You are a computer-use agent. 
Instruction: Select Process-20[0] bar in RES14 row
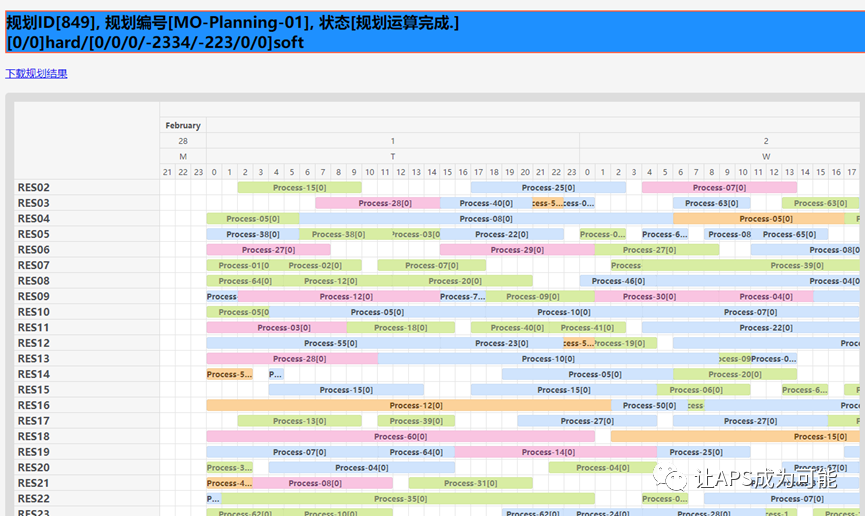[x=735, y=374]
